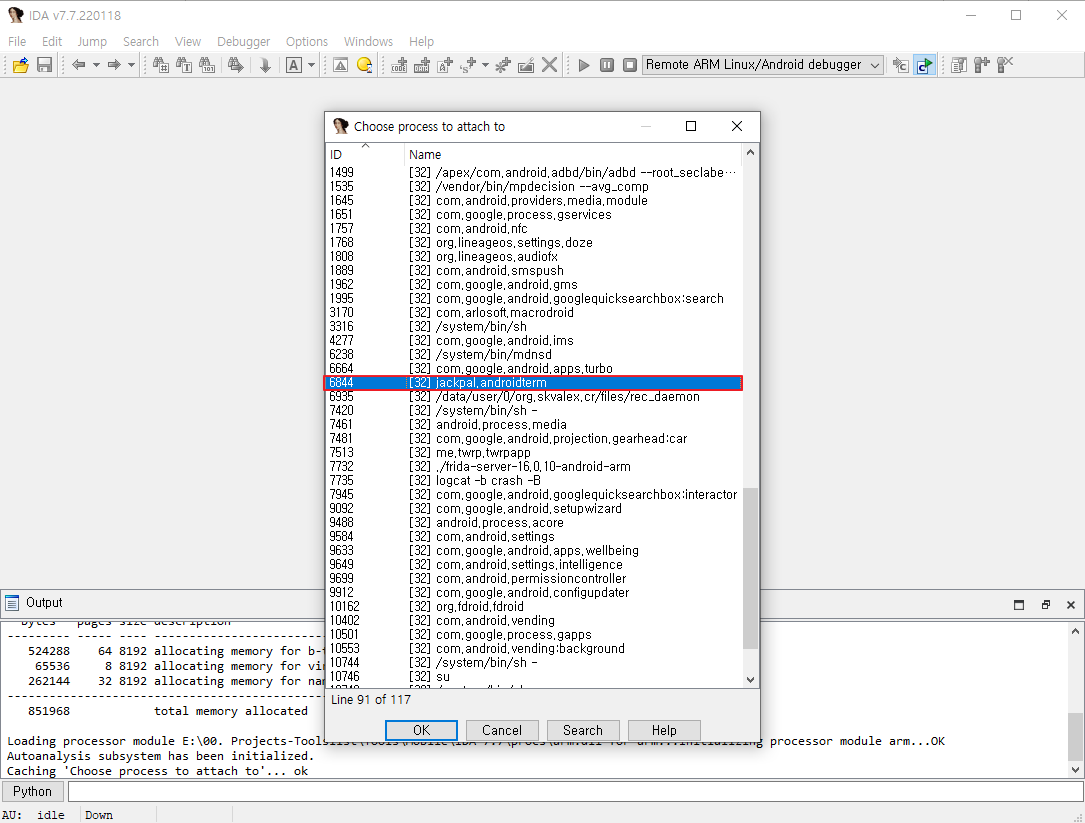
Task: Click the add breakpoint plus icon
Action: click(x=982, y=65)
